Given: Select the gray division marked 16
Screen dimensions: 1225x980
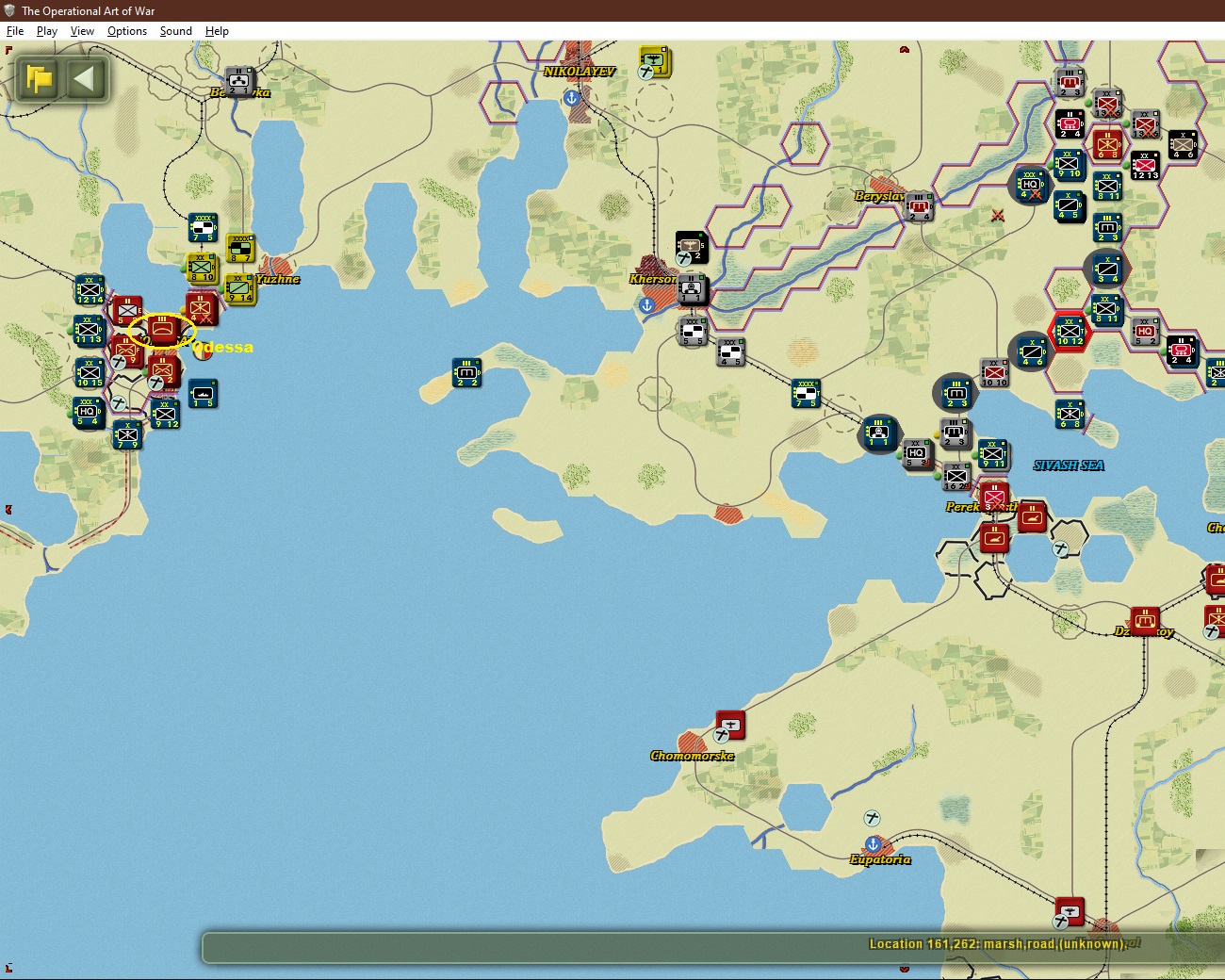Looking at the screenshot, I should pyautogui.click(x=955, y=476).
